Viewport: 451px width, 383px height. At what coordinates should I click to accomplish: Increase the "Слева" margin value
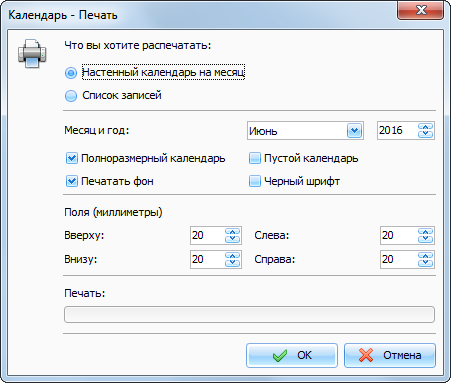(x=425, y=232)
